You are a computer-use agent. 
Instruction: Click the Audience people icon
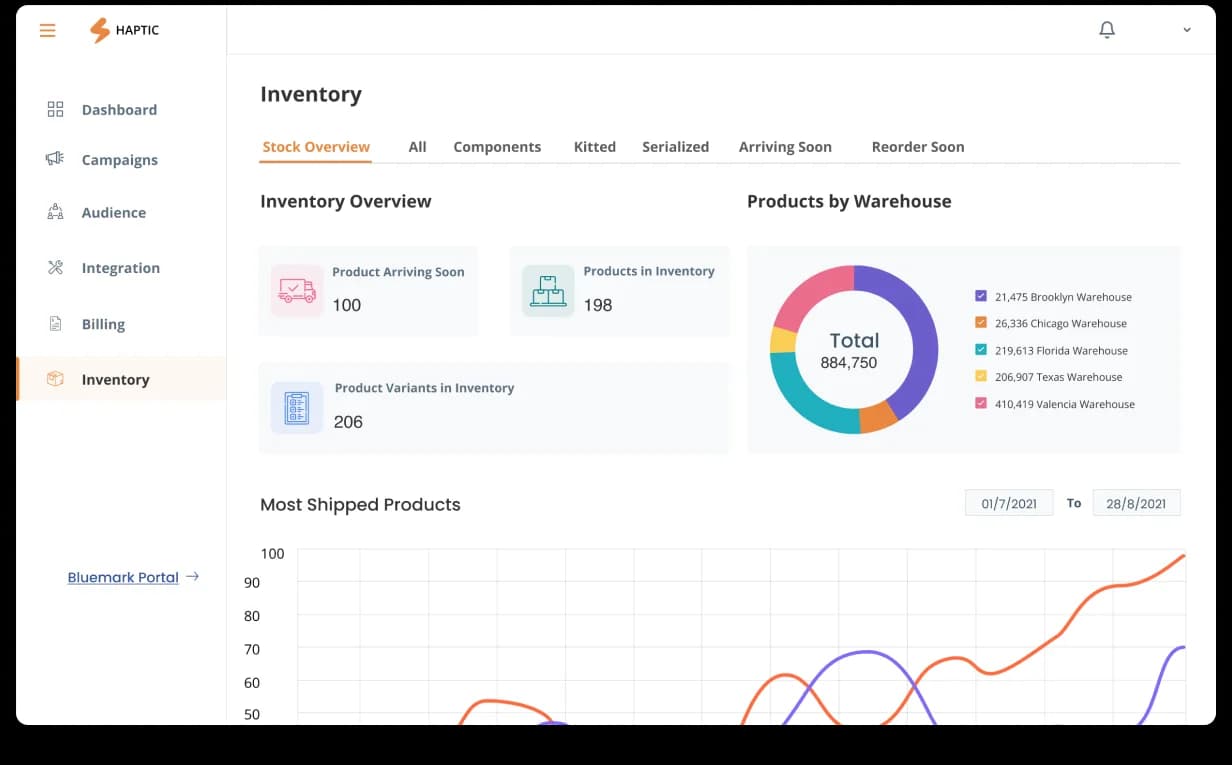[x=56, y=212]
